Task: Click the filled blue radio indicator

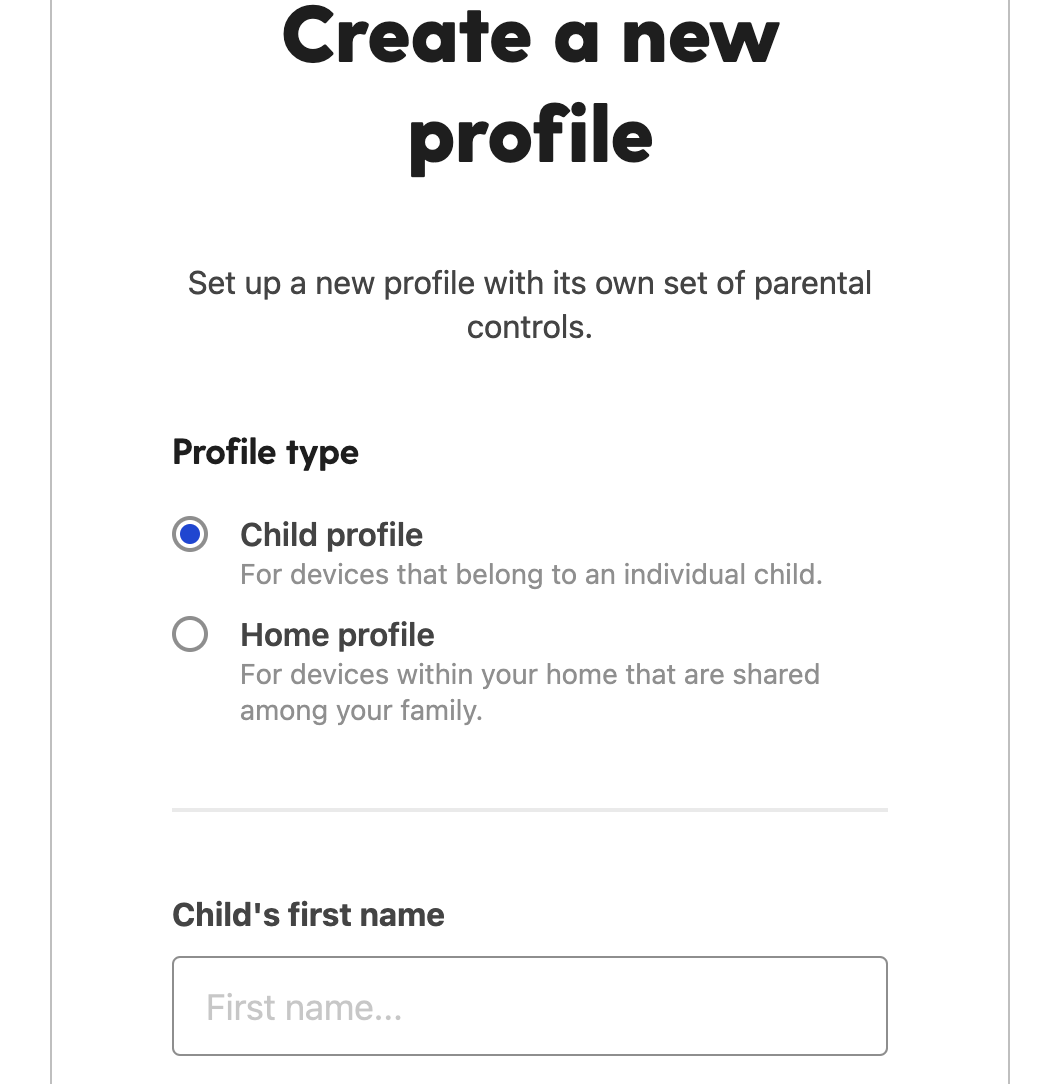Action: [x=190, y=534]
